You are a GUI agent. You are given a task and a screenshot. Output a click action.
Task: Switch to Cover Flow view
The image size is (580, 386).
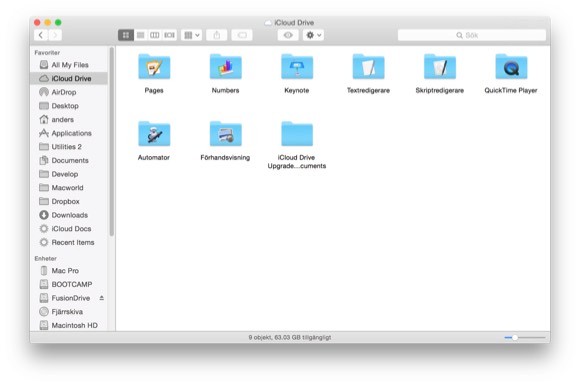pos(169,35)
